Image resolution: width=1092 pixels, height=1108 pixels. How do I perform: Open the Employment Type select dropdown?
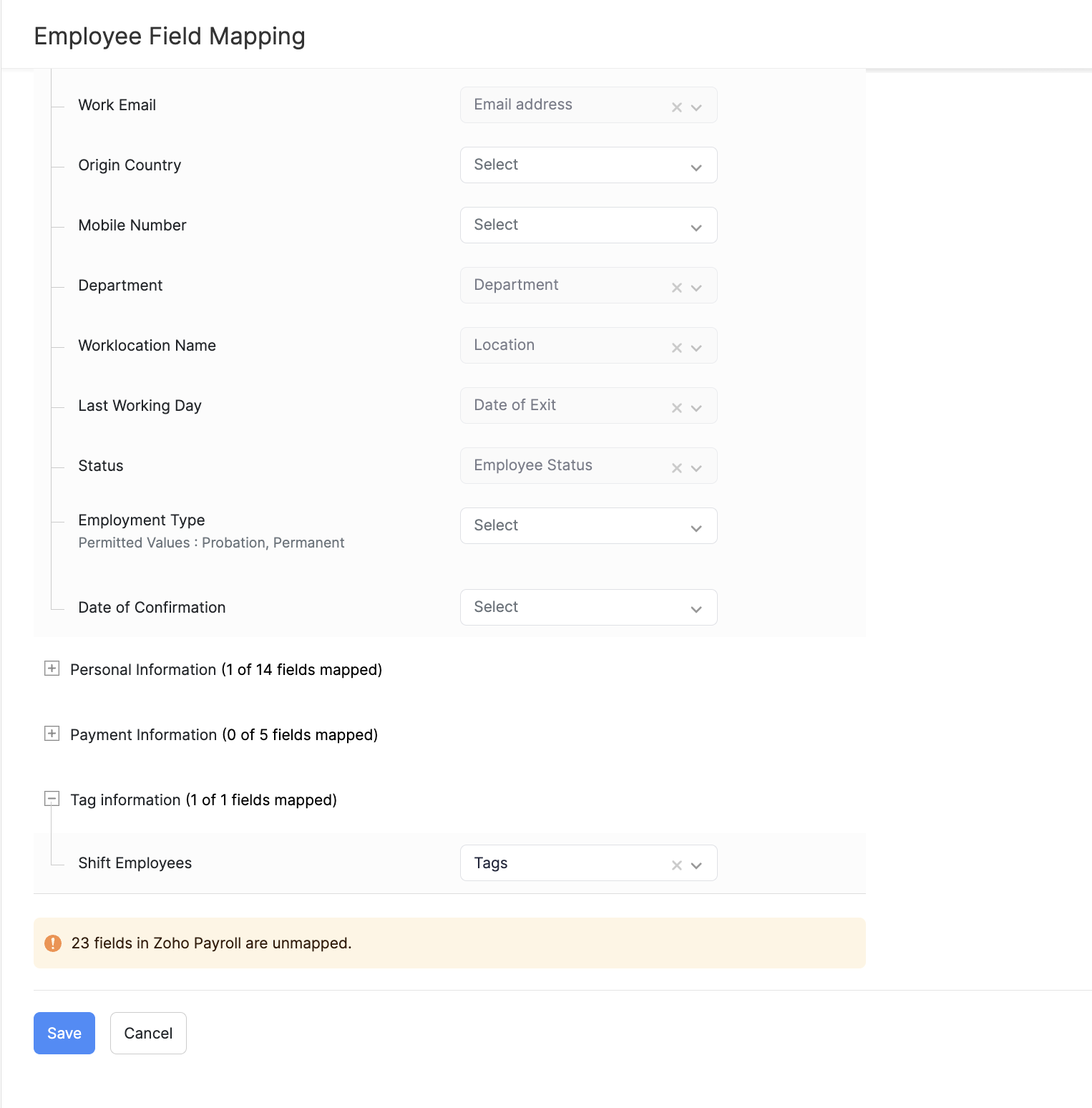pos(588,526)
